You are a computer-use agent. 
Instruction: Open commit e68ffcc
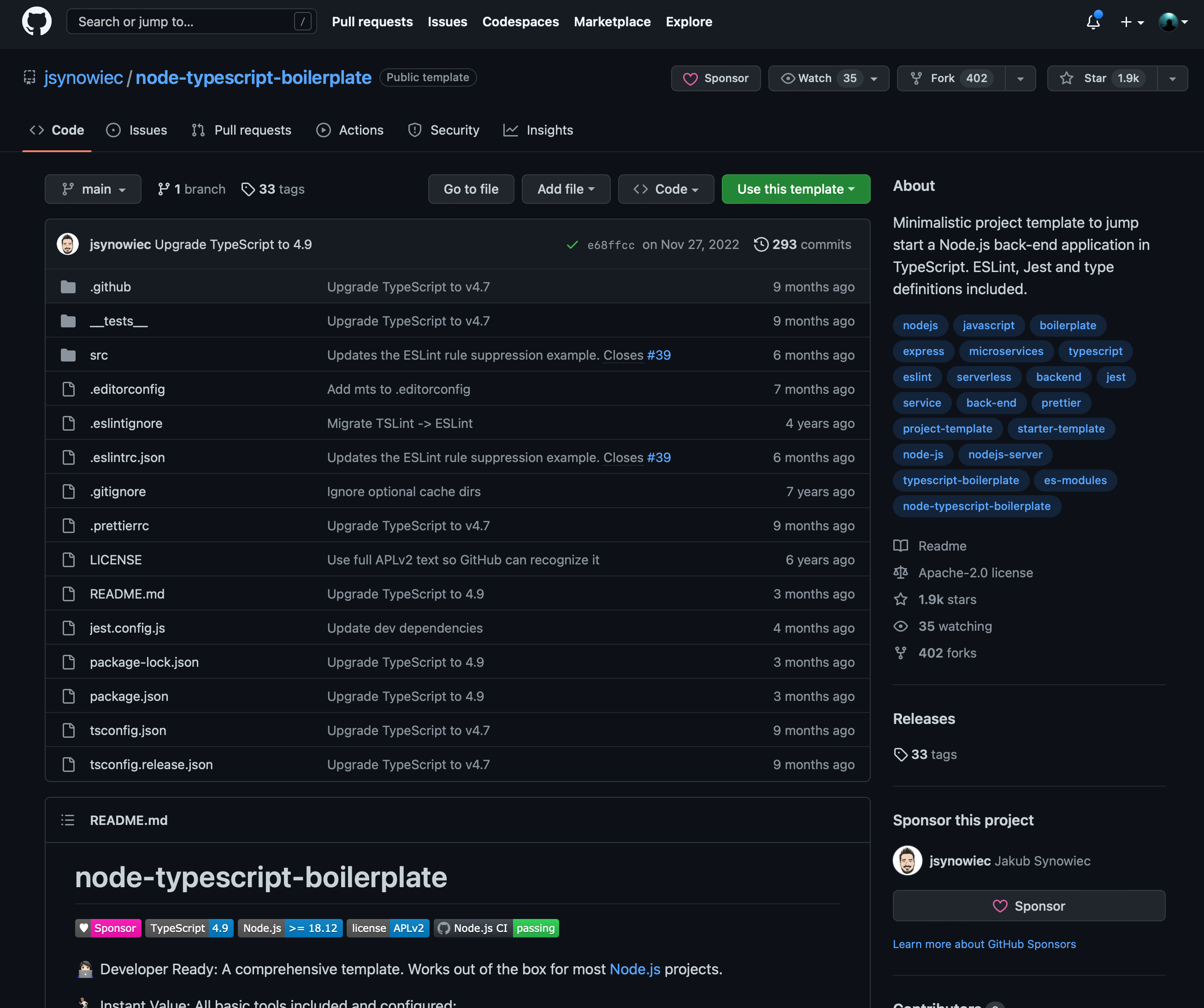point(611,245)
